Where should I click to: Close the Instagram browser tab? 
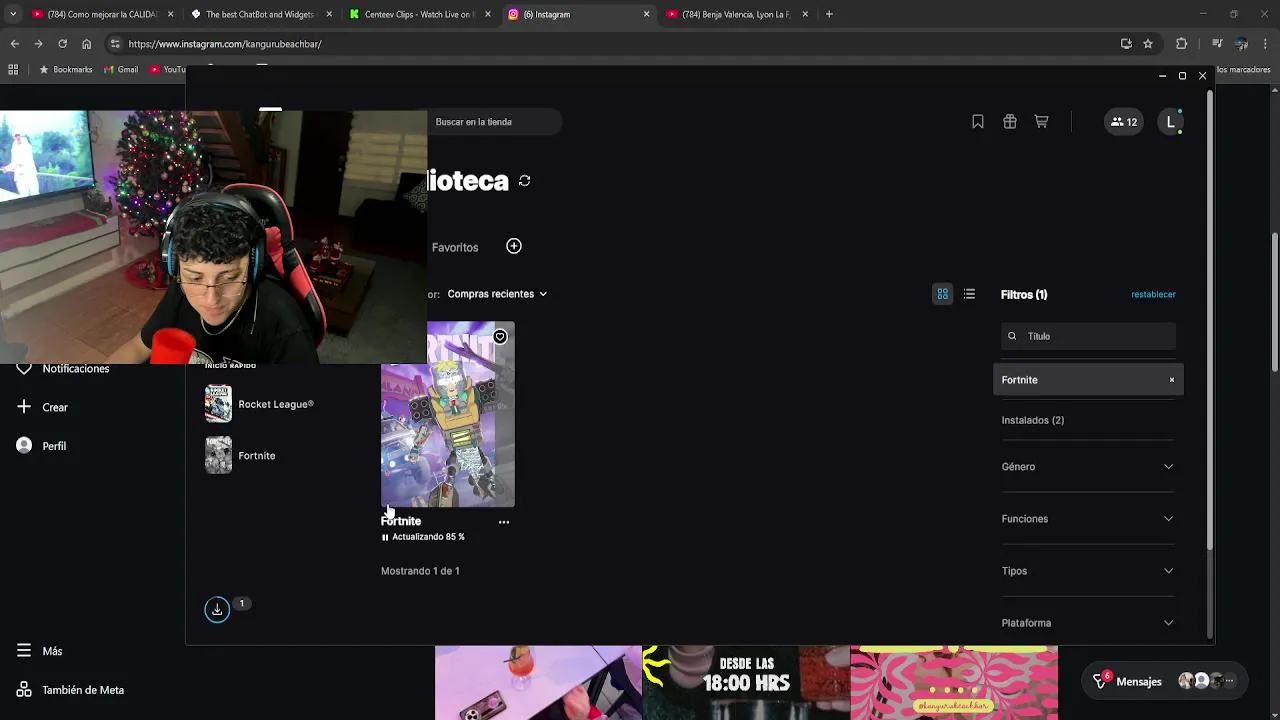point(646,14)
